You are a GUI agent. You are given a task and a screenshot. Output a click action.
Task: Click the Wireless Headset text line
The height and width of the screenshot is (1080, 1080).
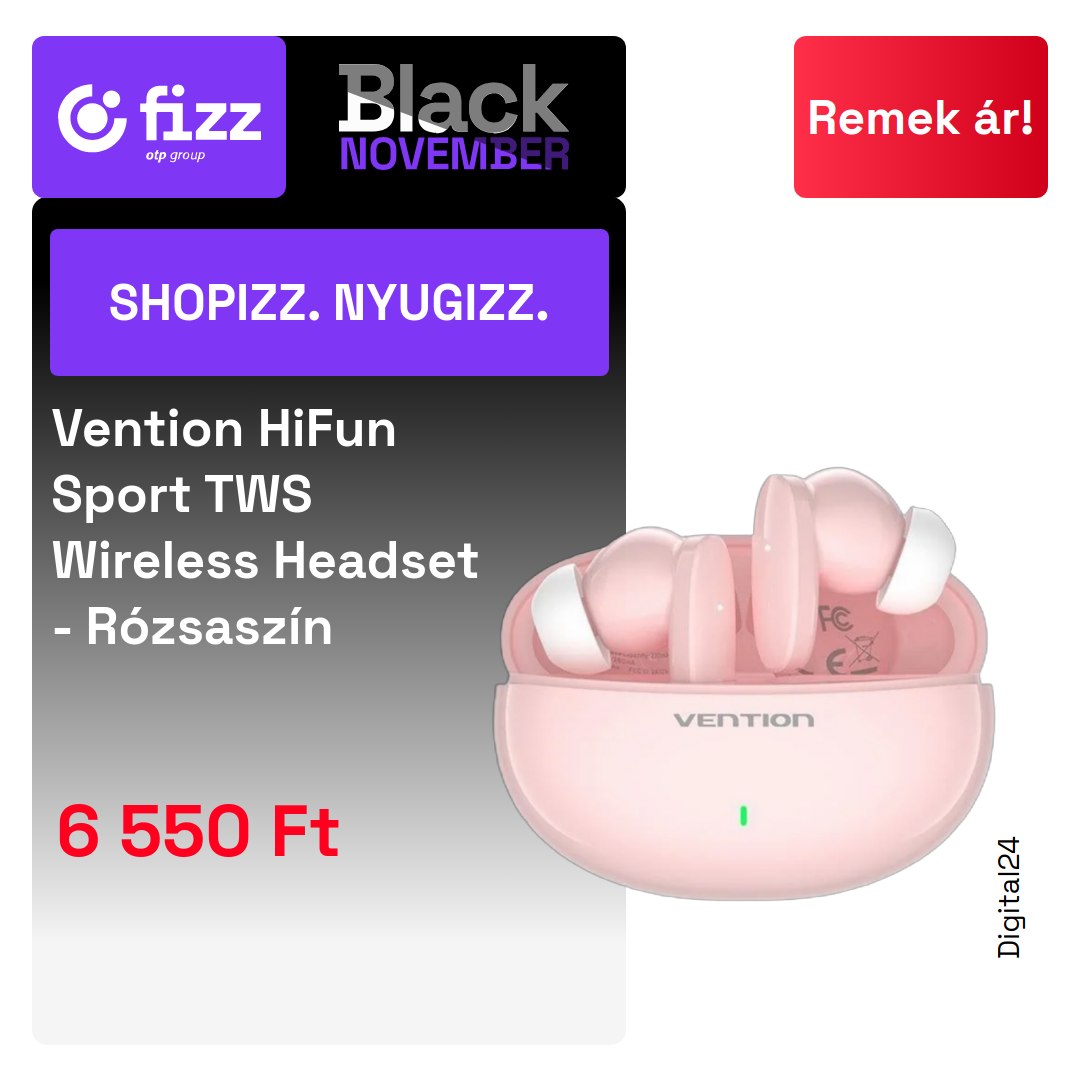tap(265, 560)
